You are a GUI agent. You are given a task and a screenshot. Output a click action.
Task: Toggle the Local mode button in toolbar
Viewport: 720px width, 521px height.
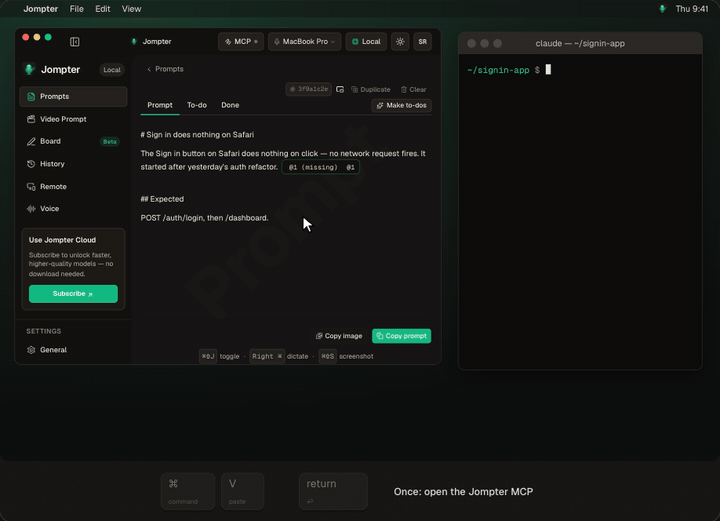pyautogui.click(x=366, y=42)
